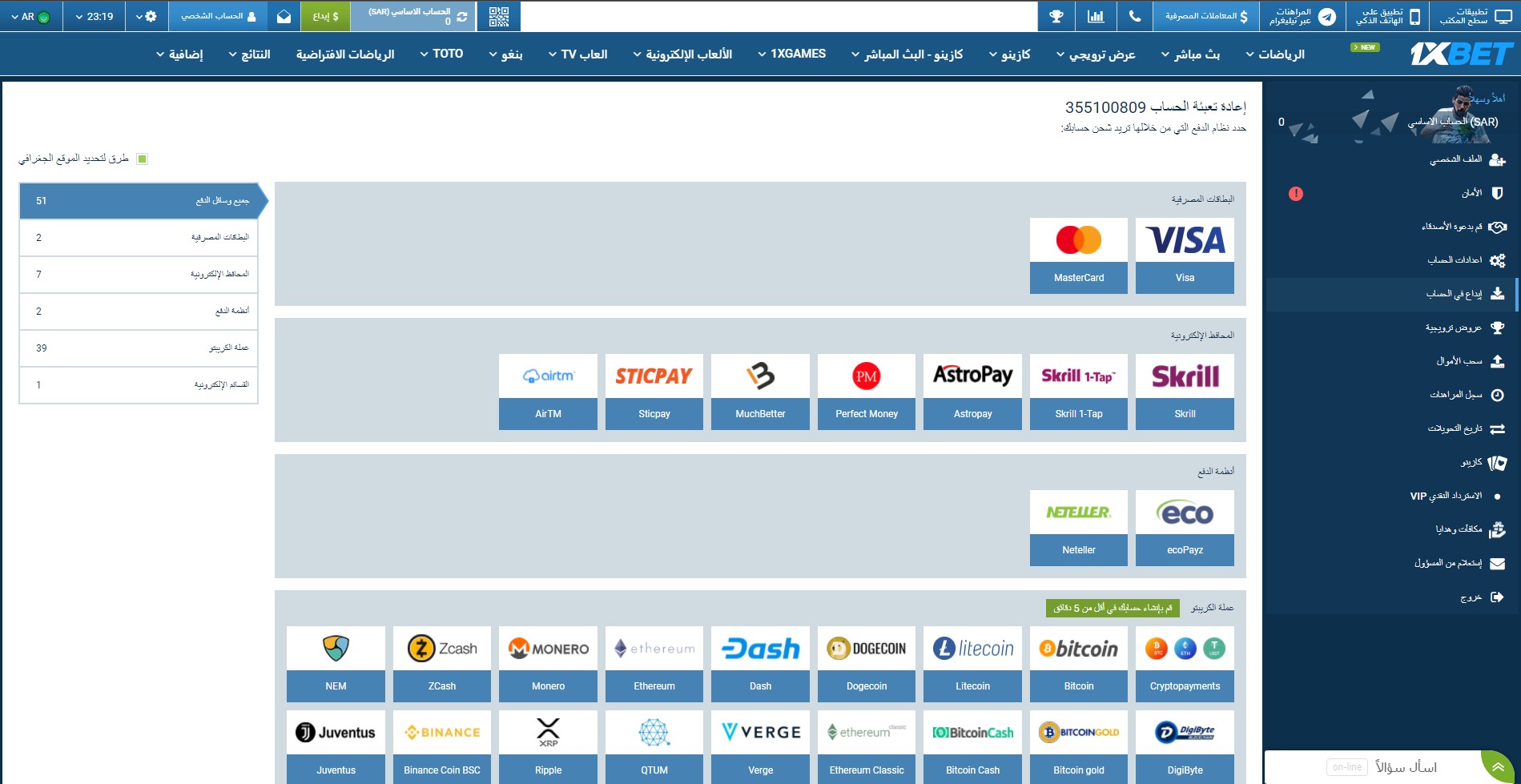Screen dimensions: 1521x784
Task: Choose Sticpay wallet
Action: coord(654,392)
